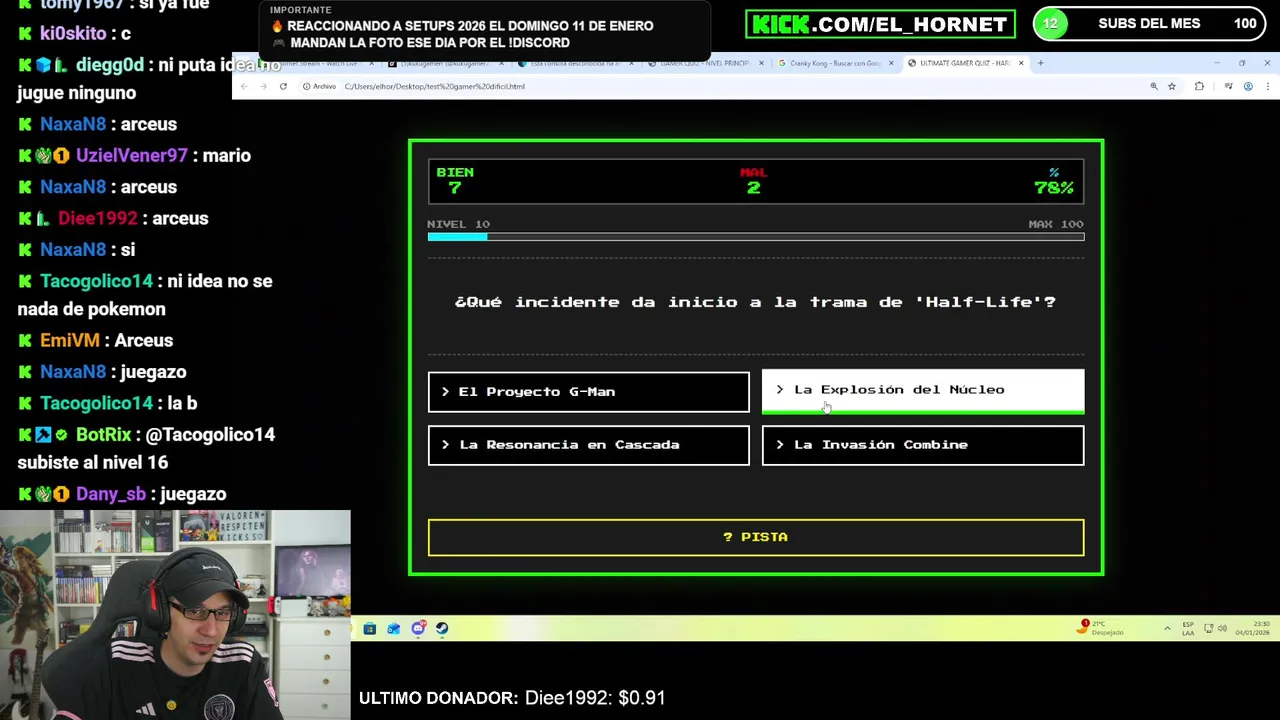Image resolution: width=1280 pixels, height=720 pixels.
Task: Click the Archivo site info chip
Action: click(321, 86)
